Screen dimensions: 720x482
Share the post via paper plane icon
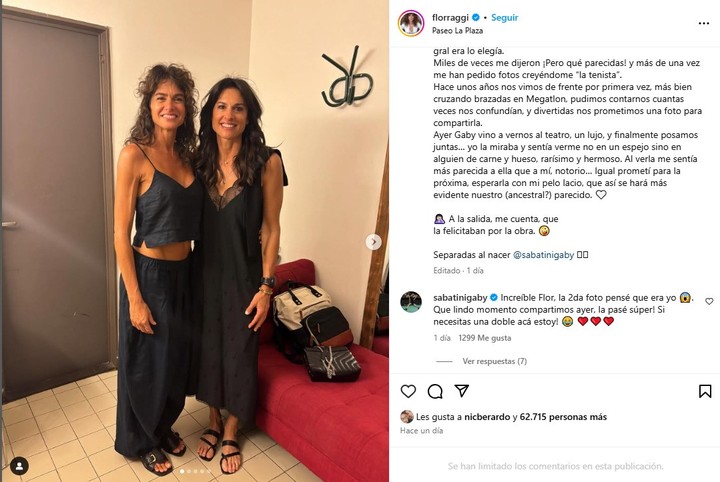click(x=461, y=391)
